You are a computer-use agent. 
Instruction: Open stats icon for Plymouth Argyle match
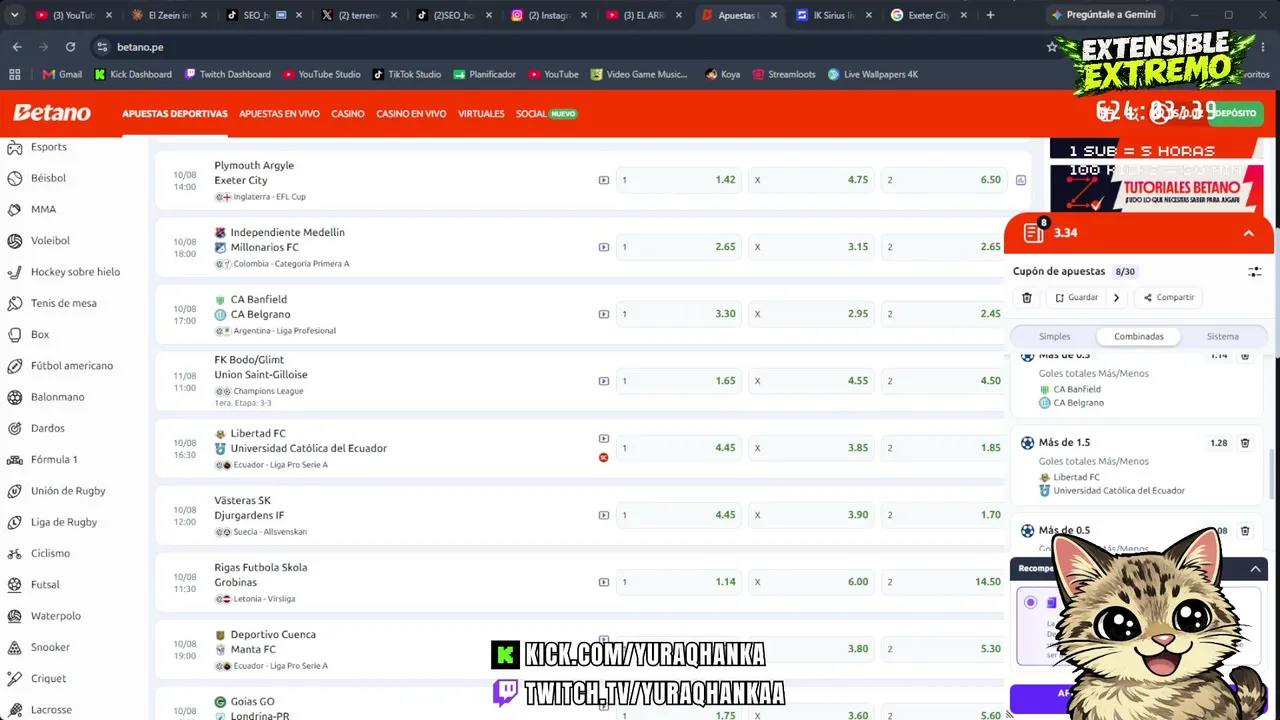click(1020, 180)
